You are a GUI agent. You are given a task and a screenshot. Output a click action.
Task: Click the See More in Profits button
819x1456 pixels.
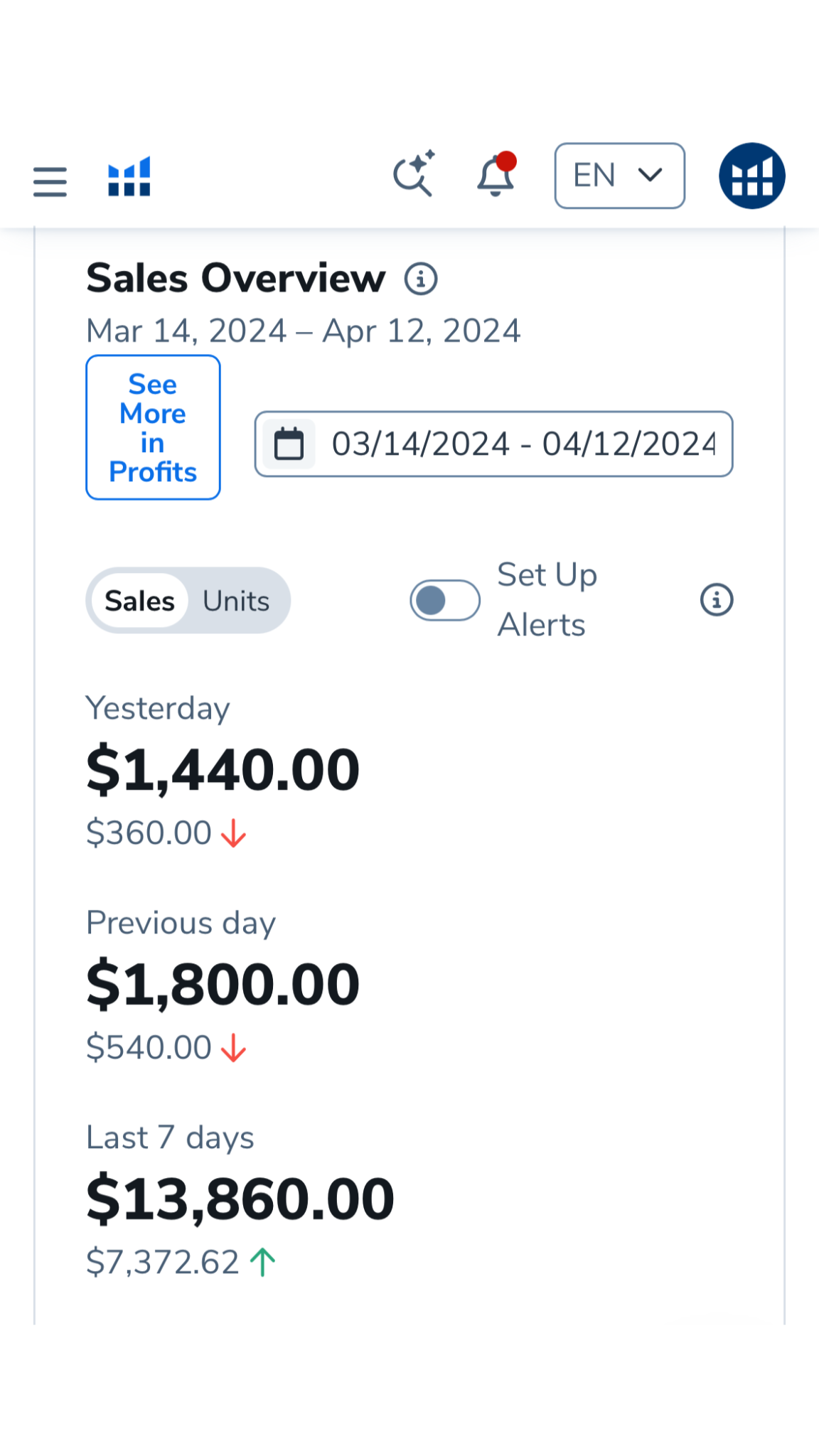(x=153, y=428)
